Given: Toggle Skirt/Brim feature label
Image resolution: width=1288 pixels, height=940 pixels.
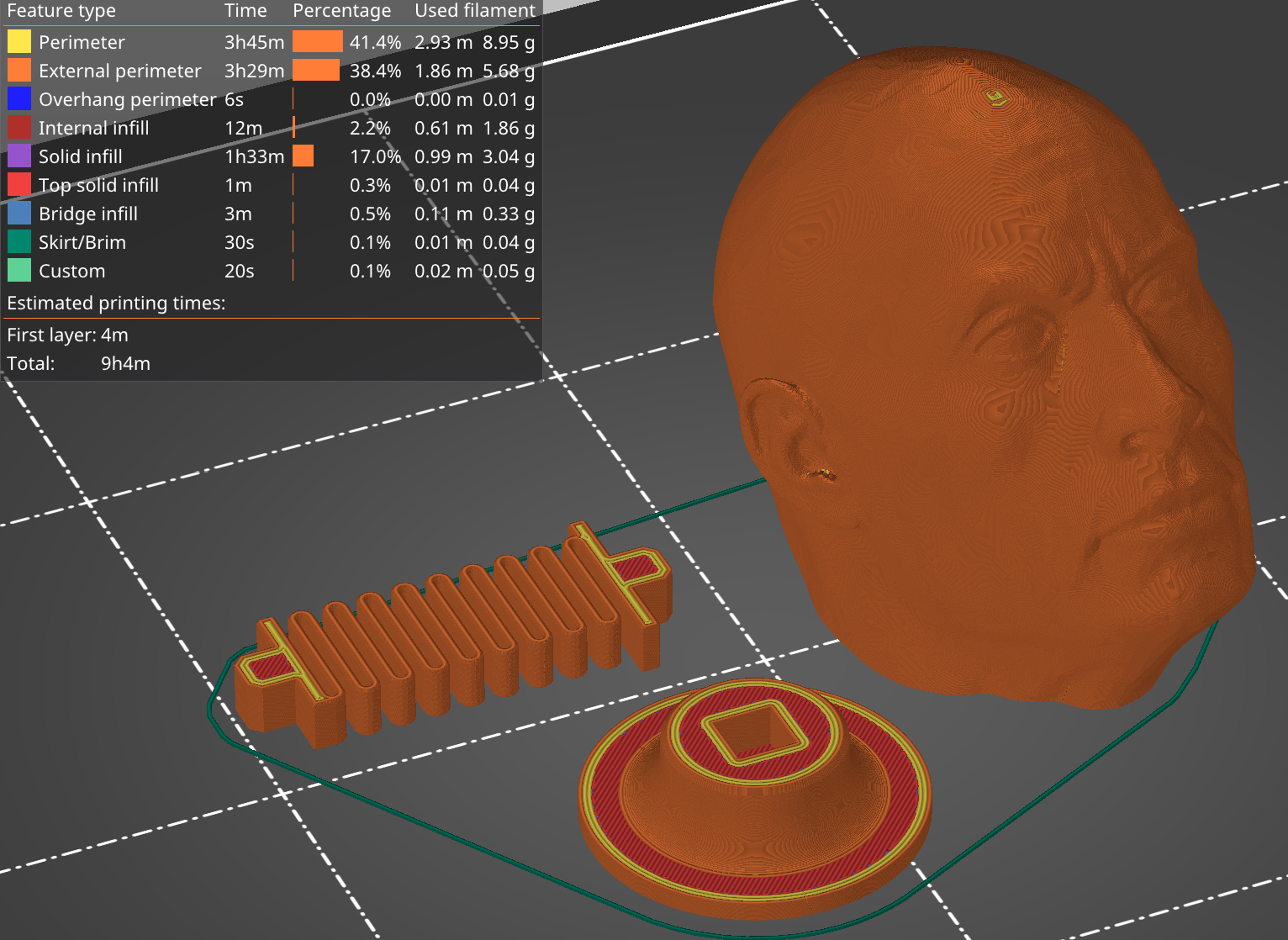Looking at the screenshot, I should [x=82, y=242].
